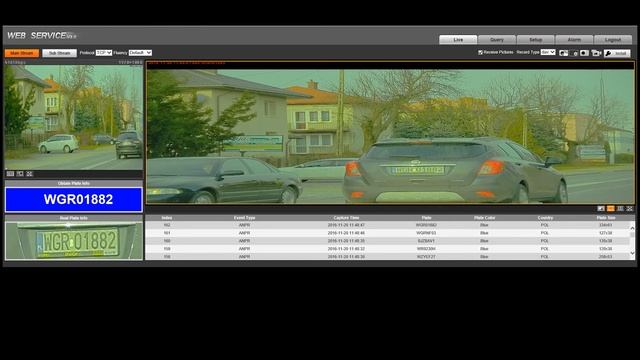Click first icon below small preview video
640x360 pixels.
click(10, 174)
